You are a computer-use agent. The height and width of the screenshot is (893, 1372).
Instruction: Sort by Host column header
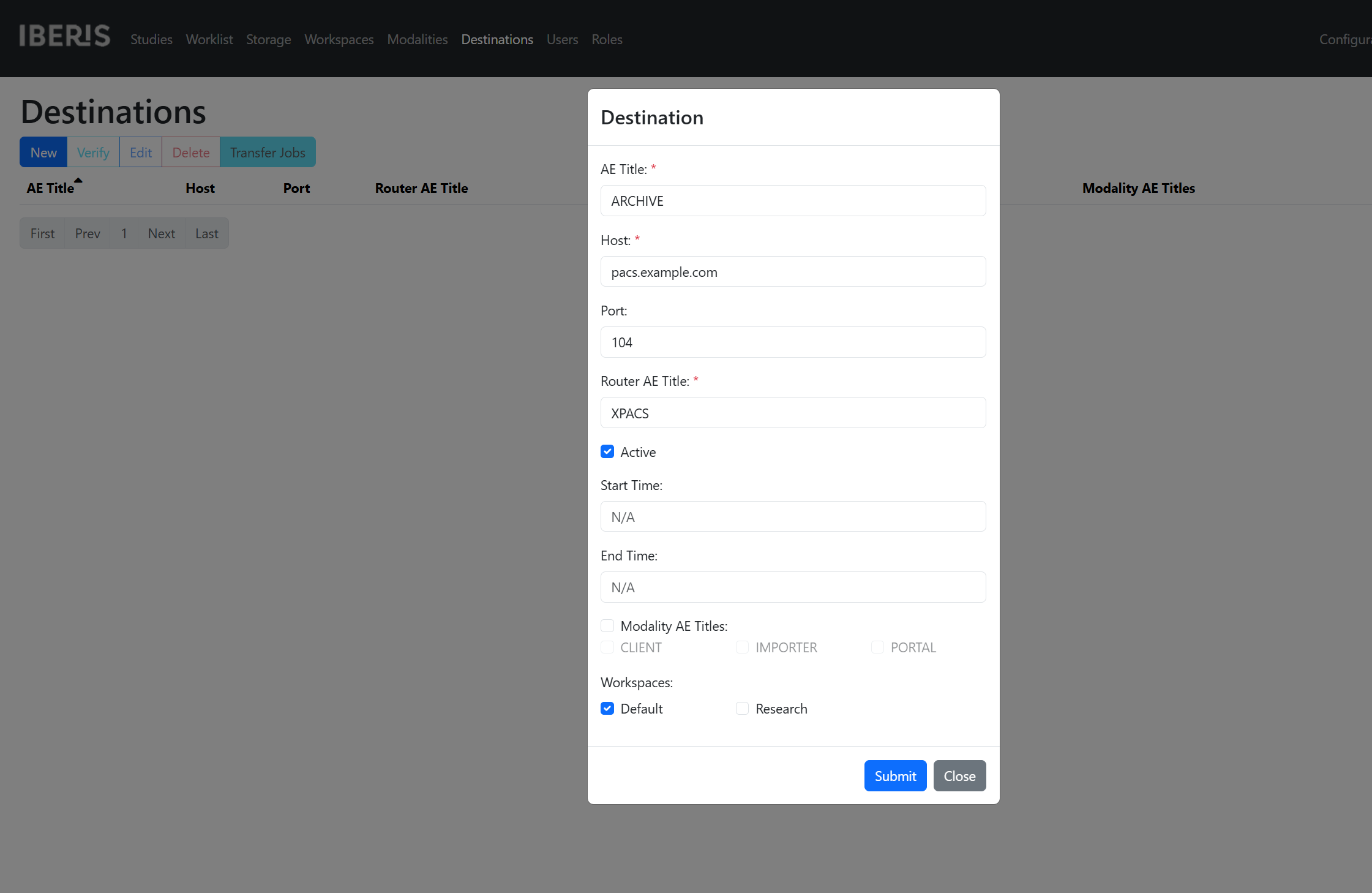200,188
